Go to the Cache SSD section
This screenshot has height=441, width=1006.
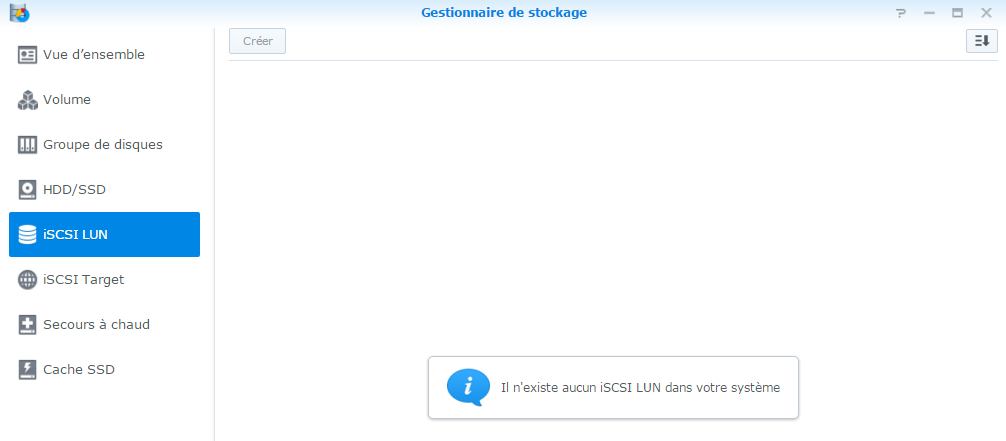104,370
